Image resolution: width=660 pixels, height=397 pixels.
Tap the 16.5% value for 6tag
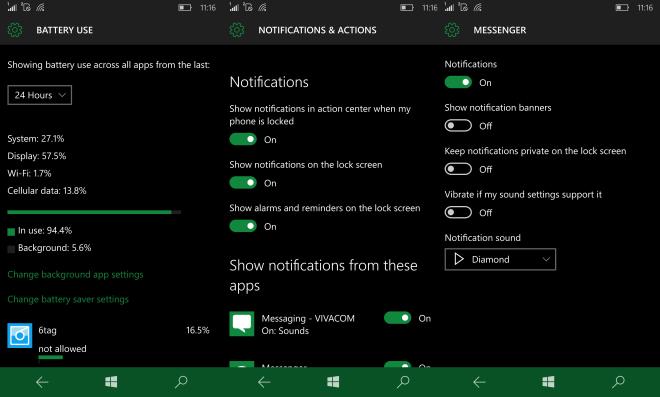198,330
